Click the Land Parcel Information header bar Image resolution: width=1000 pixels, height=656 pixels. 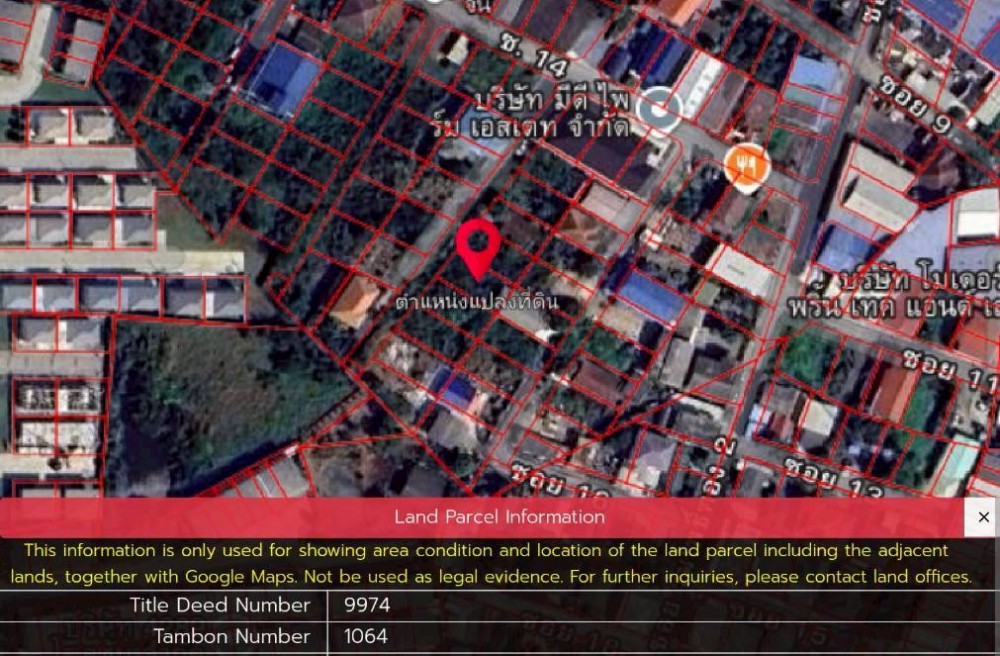498,517
